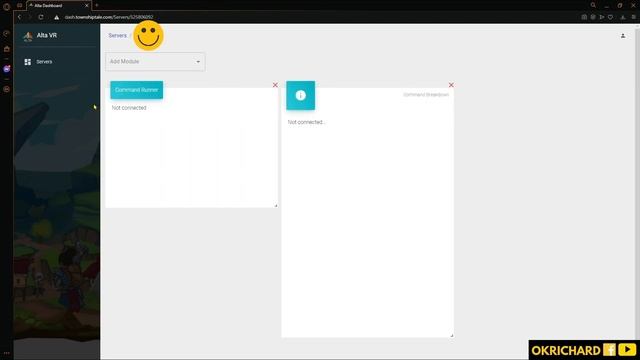Click the security warning triangle icon
The image size is (640, 360).
56,17
